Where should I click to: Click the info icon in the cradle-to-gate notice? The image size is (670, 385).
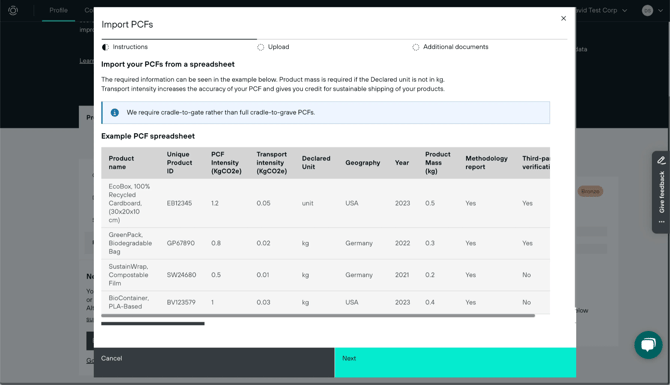coord(115,112)
